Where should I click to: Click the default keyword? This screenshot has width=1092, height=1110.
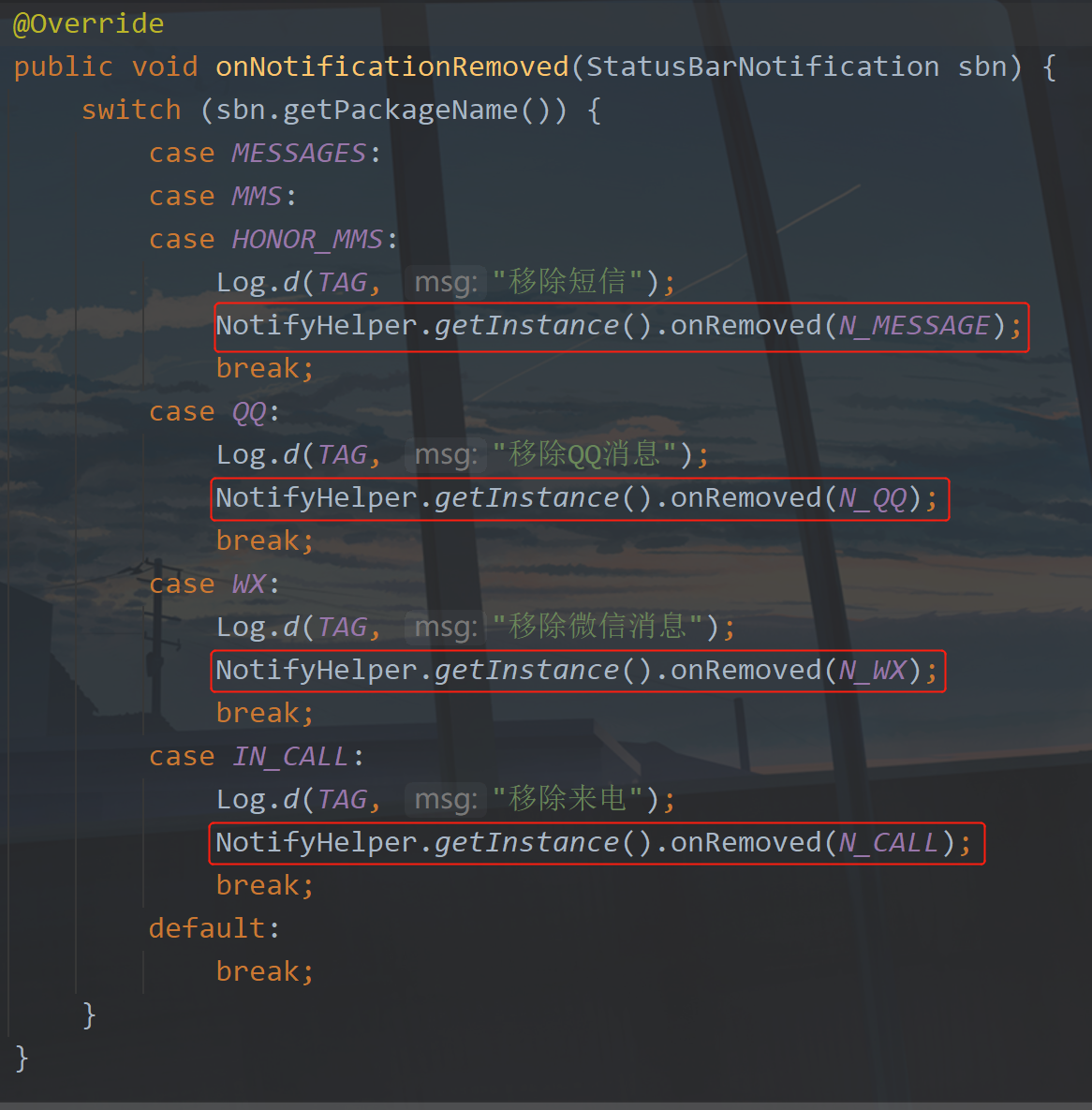[206, 929]
